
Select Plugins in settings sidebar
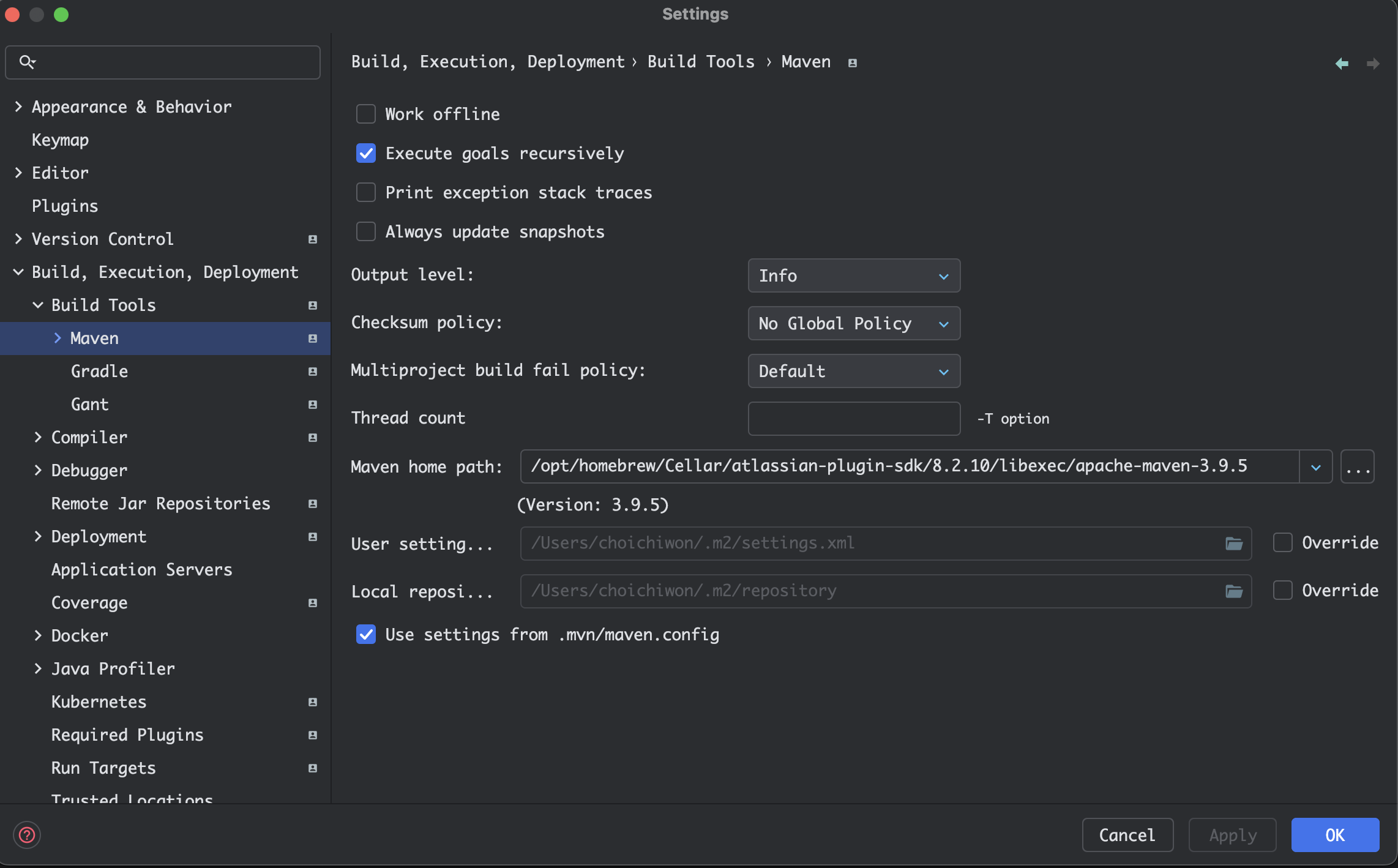pos(65,206)
